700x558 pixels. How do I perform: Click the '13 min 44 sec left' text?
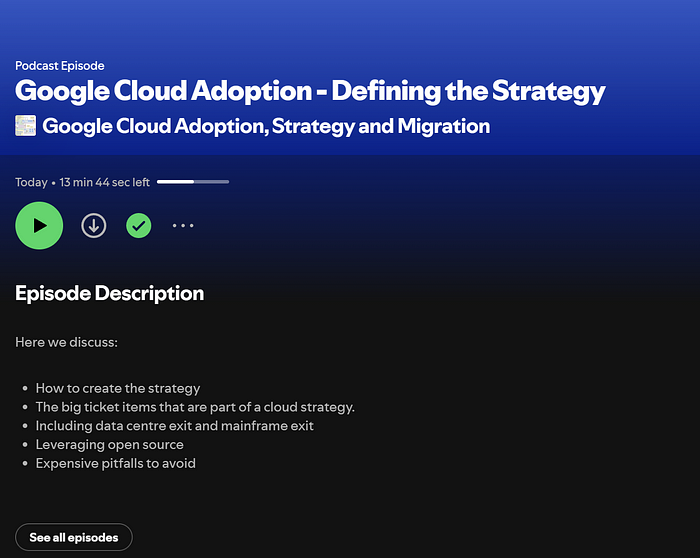[x=104, y=182]
